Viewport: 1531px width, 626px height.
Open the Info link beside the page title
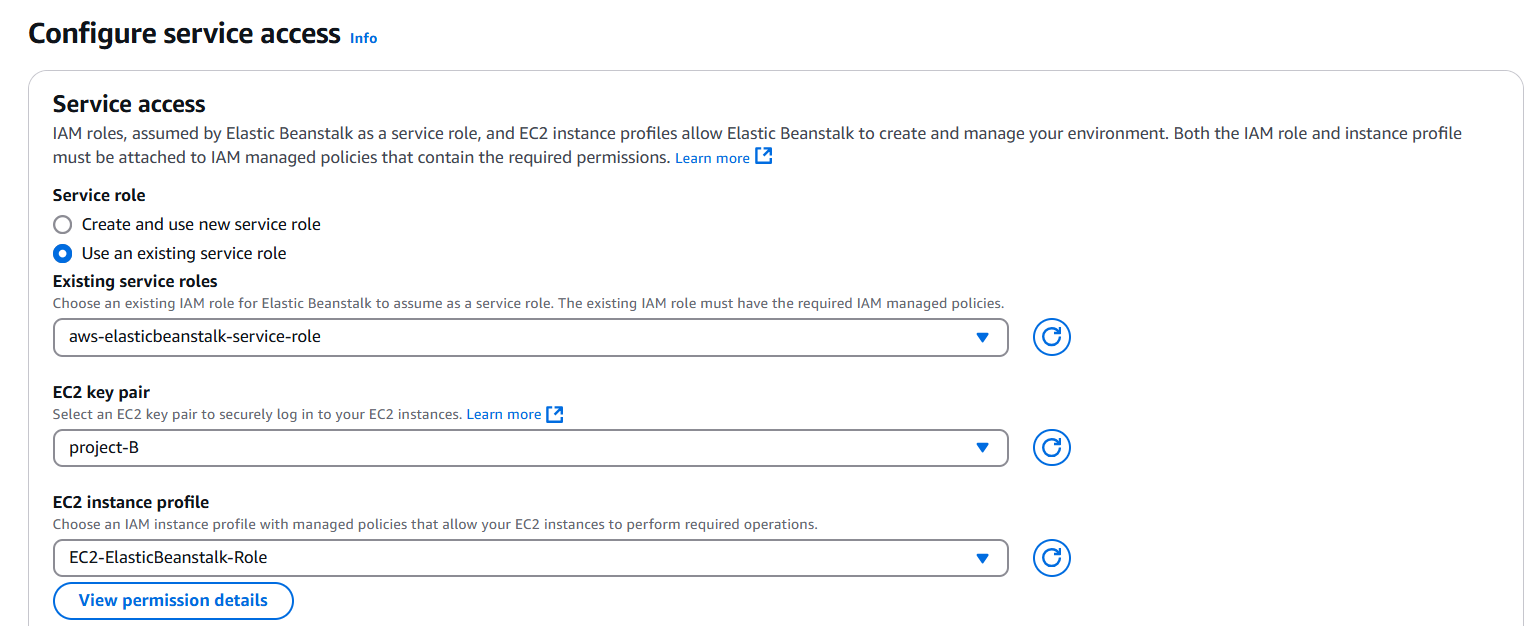point(363,38)
